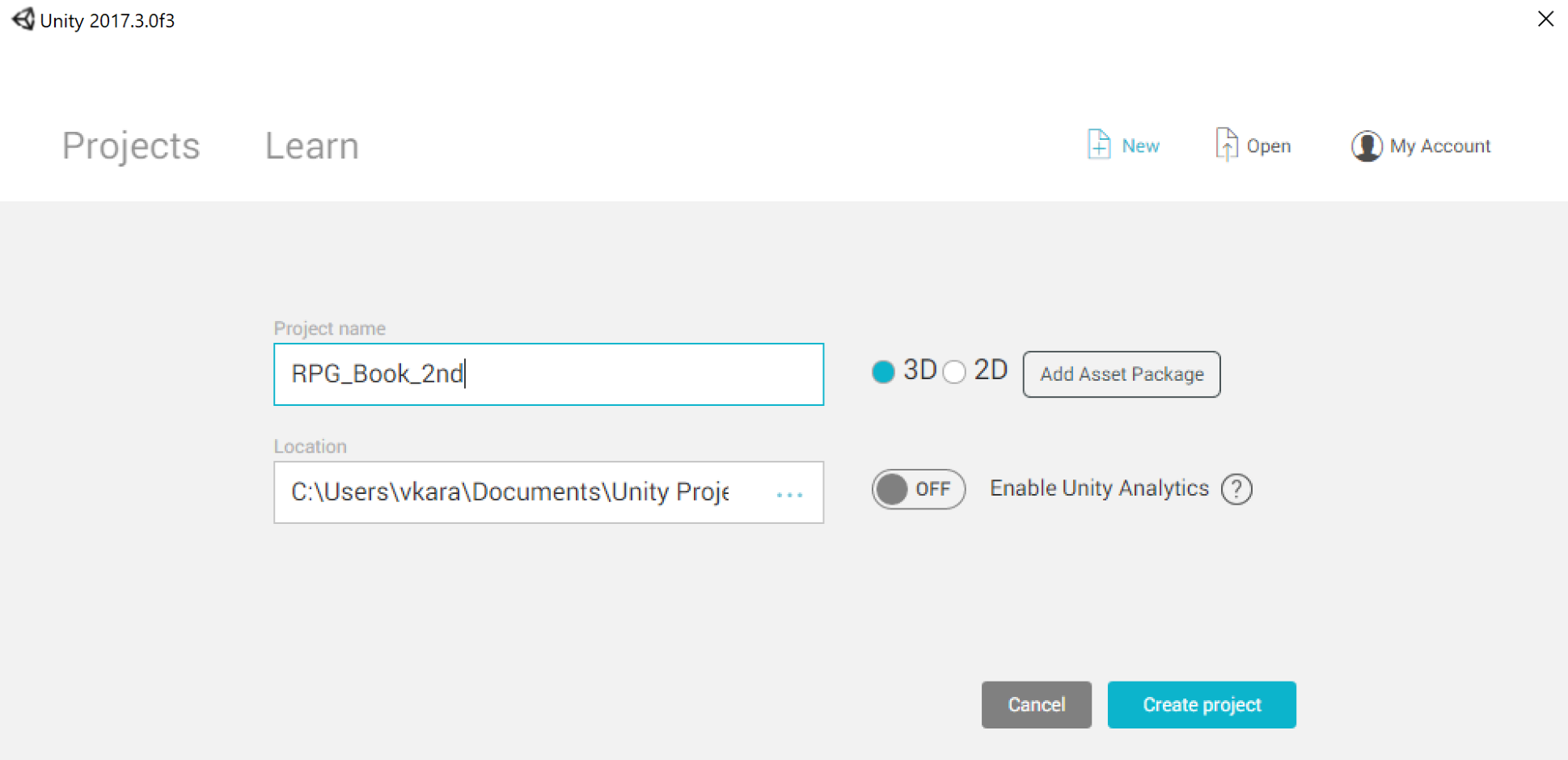The width and height of the screenshot is (1568, 760).
Task: Click the Add Asset Package button
Action: 1122,374
